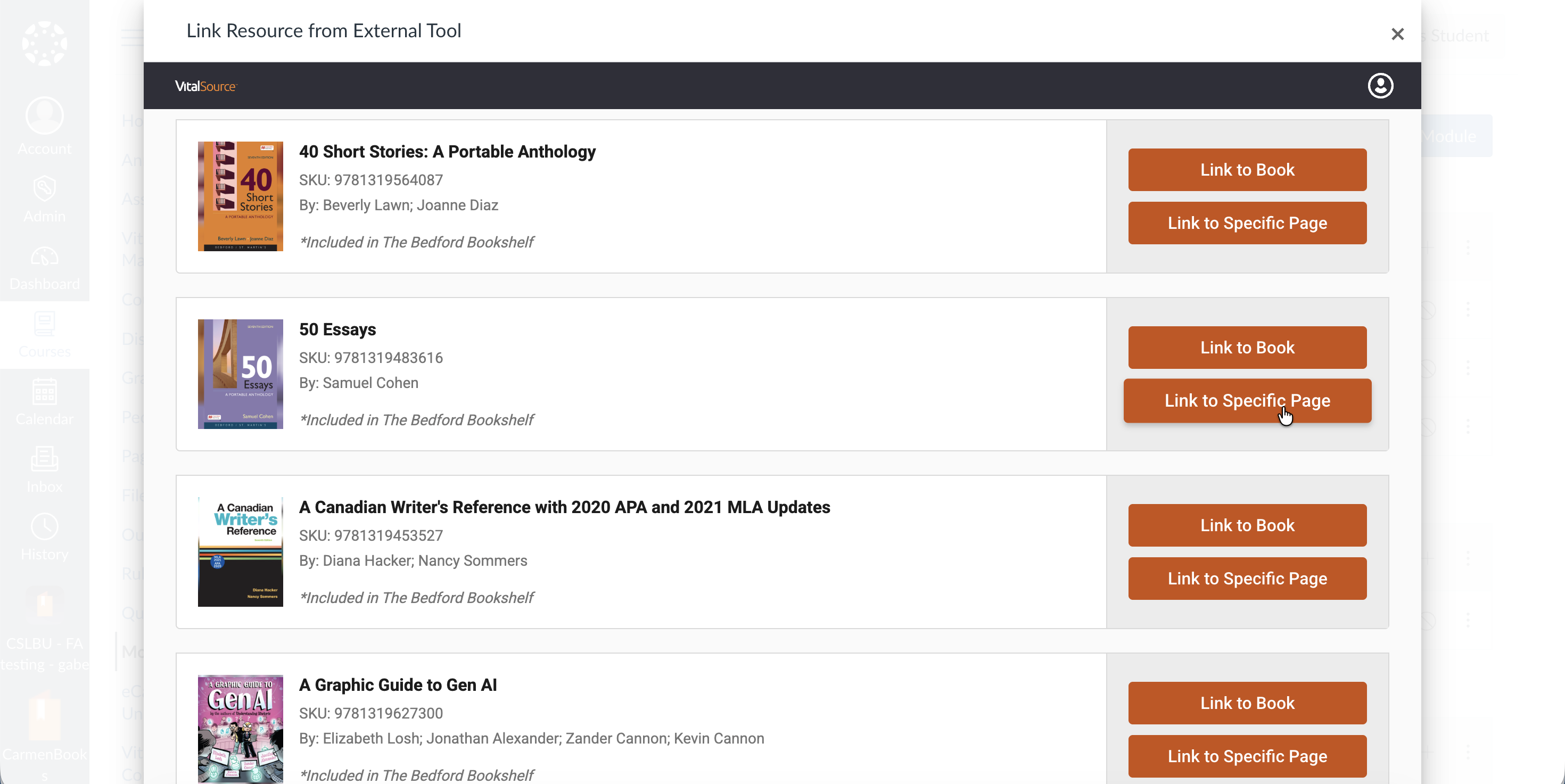Click the author line 'By: Beverly Lawn; Joanne Diaz'
This screenshot has height=784, width=1565.
399,205
